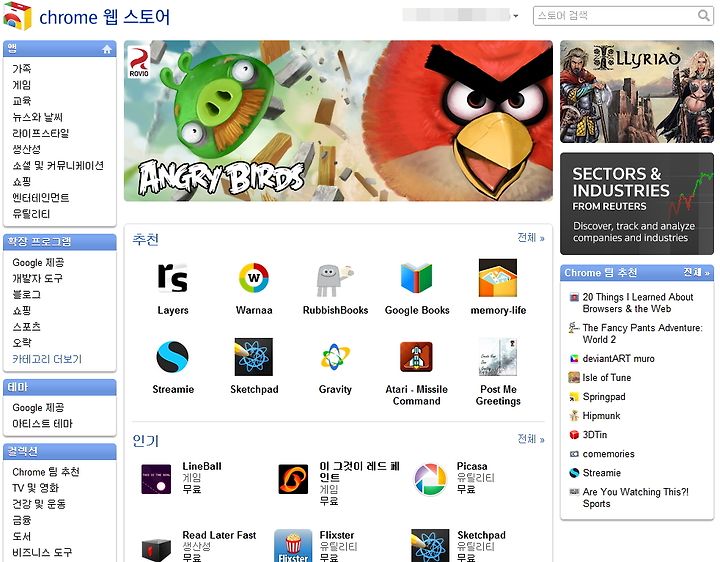The height and width of the screenshot is (562, 720).
Task: Select the 교육 category
Action: [22, 101]
